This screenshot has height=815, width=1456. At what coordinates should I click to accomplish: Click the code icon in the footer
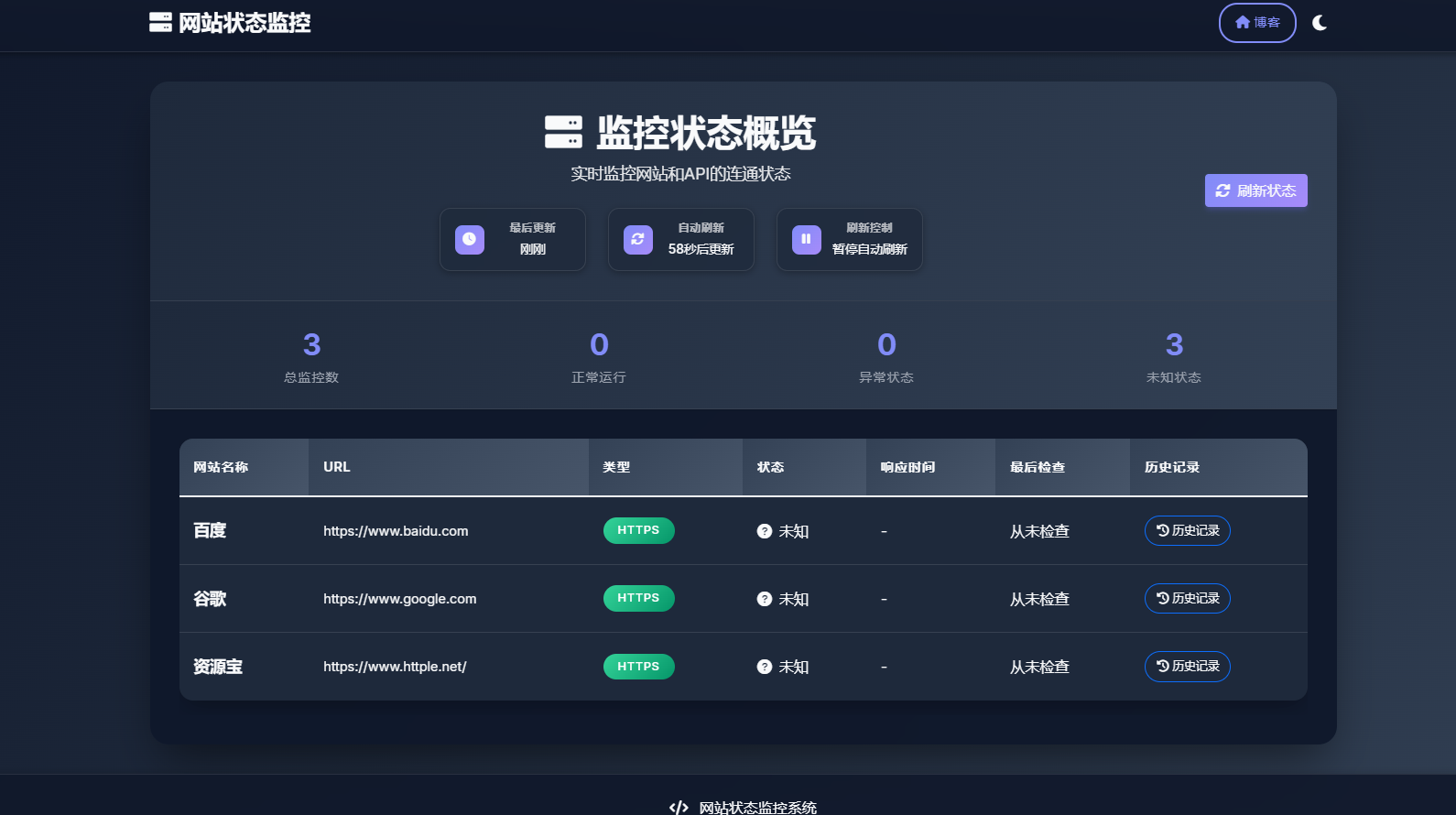tap(679, 808)
